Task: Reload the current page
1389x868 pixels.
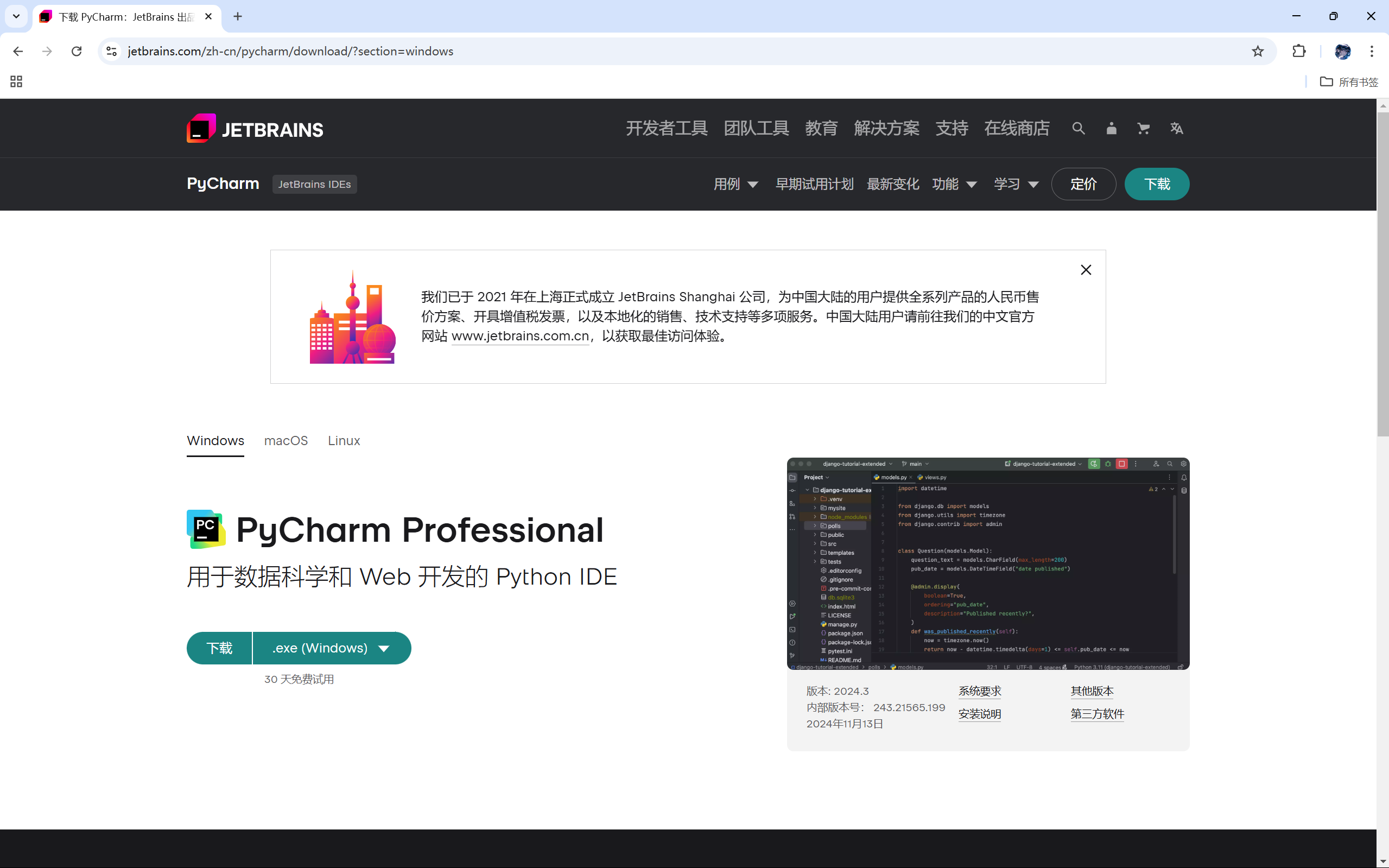Action: pos(77,51)
